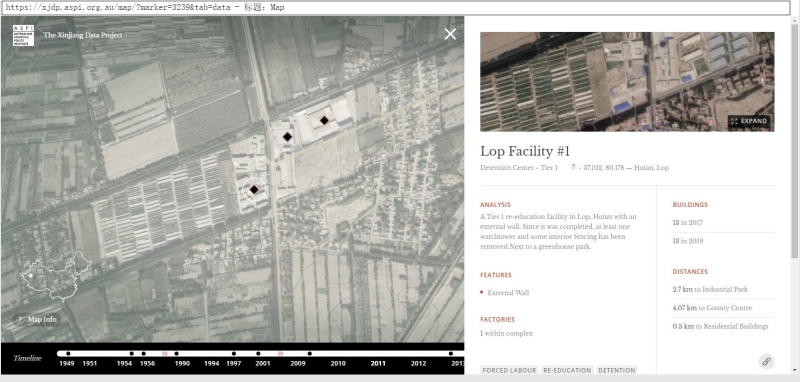The height and width of the screenshot is (382, 800).
Task: Expand the satellite image with EXPAND button
Action: 749,121
